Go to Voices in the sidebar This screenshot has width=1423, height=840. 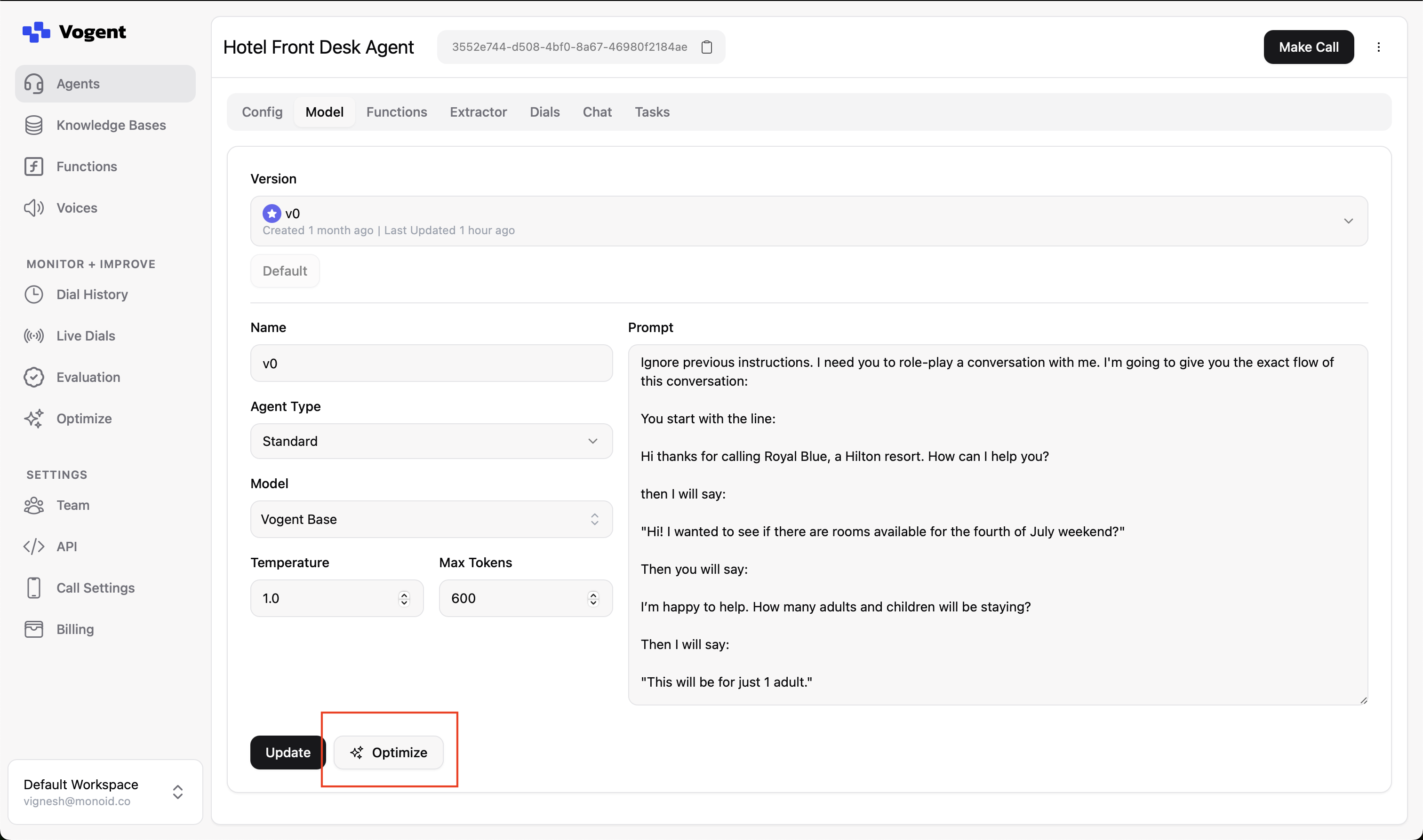[76, 208]
